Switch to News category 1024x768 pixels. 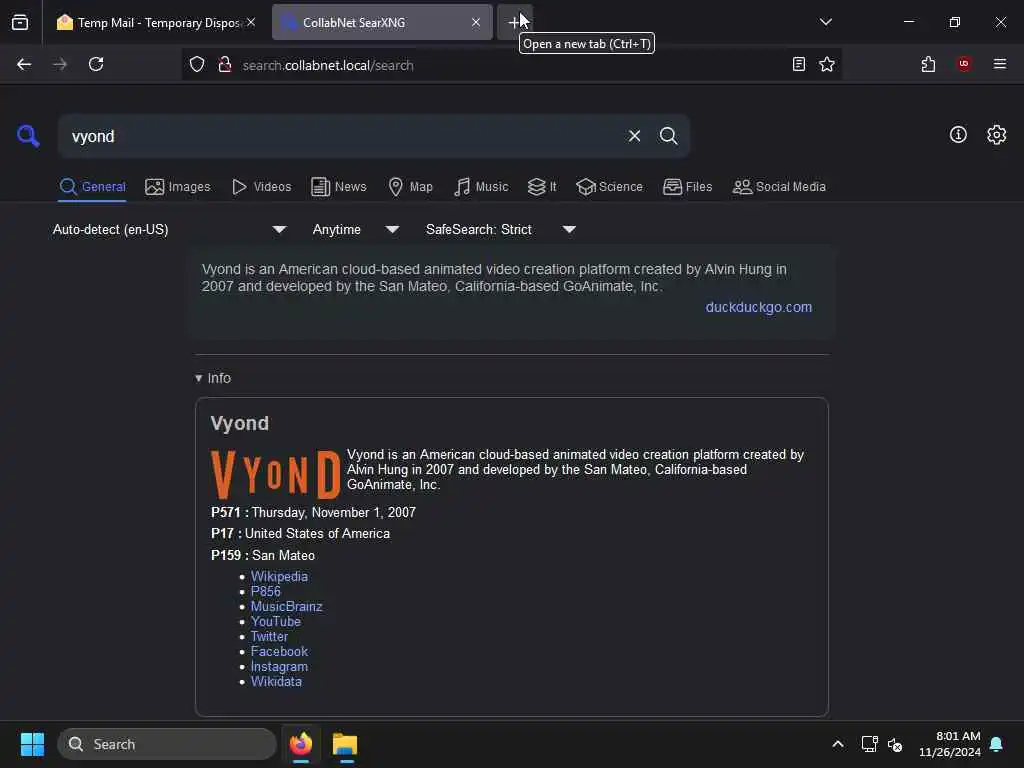339,187
